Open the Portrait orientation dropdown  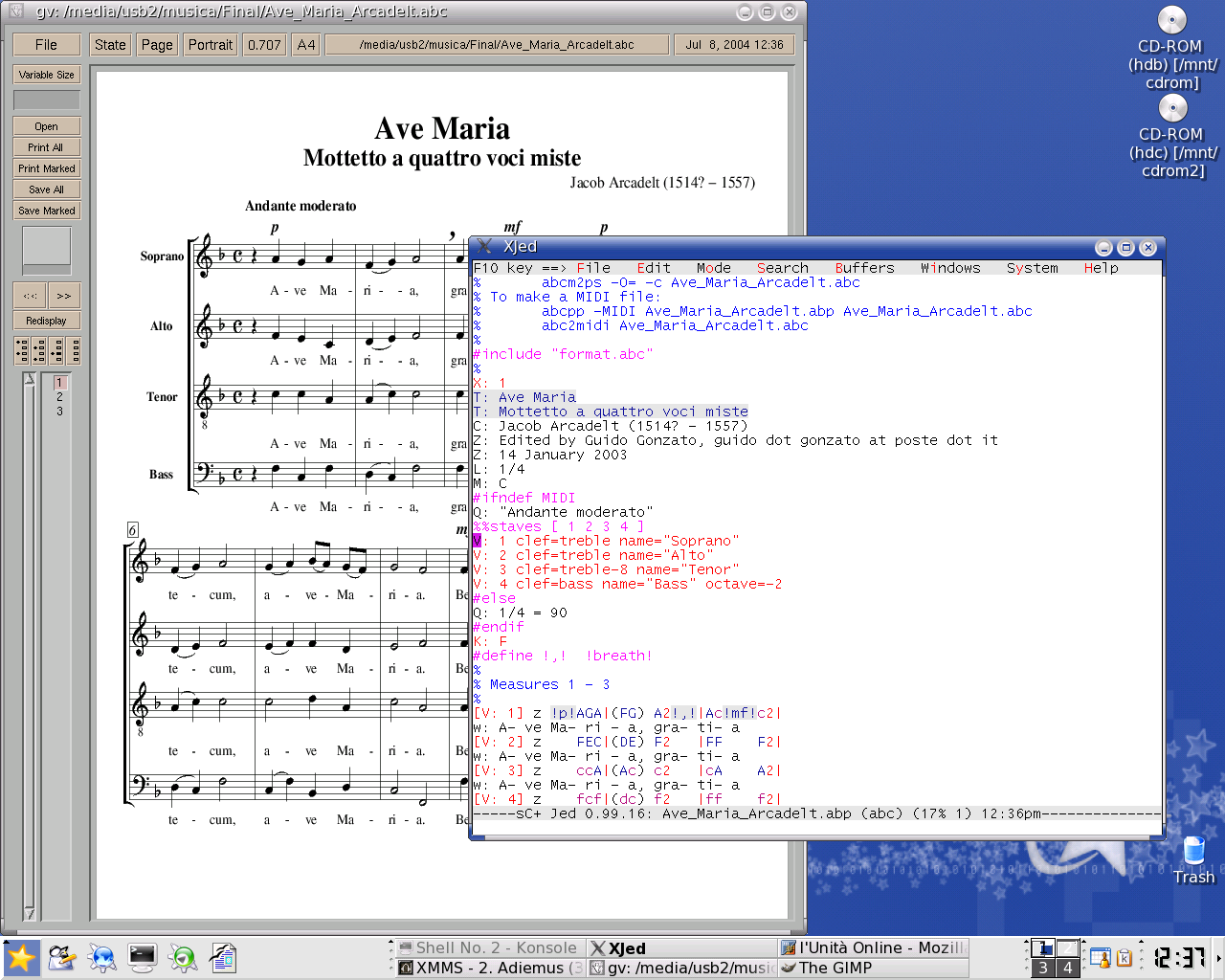click(x=210, y=45)
